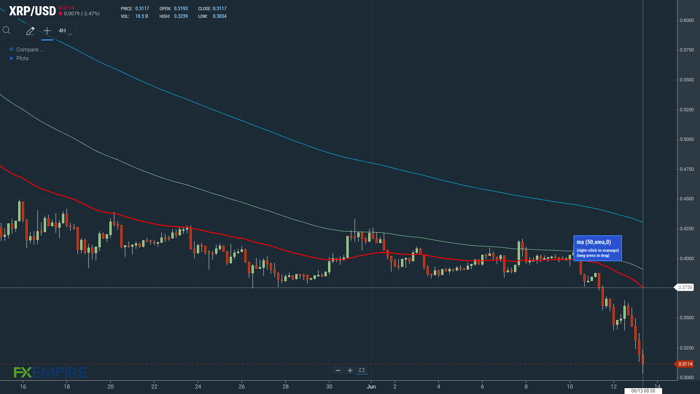Open the 4H timeframe dropdown
The height and width of the screenshot is (394, 700).
point(65,31)
